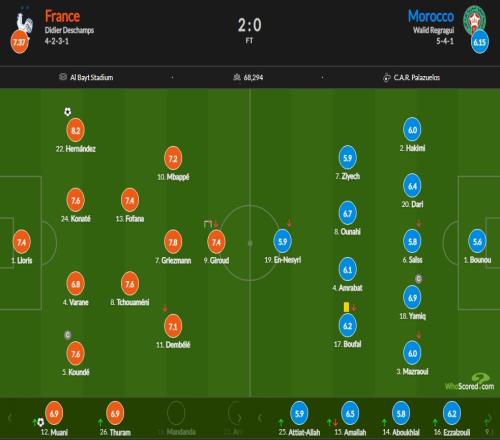Show previous Morocco substitutes with left chevron
The image size is (500, 440).
coord(260,418)
